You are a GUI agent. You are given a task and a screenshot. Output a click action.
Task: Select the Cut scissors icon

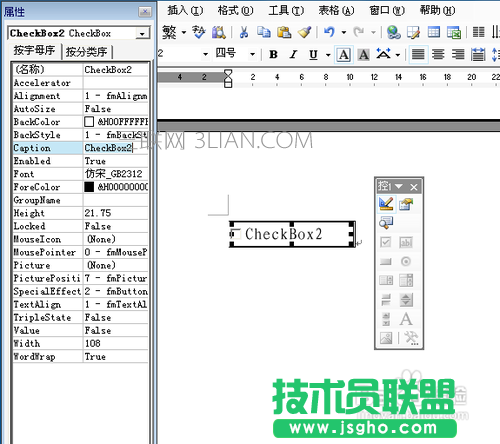pyautogui.click(x=244, y=32)
